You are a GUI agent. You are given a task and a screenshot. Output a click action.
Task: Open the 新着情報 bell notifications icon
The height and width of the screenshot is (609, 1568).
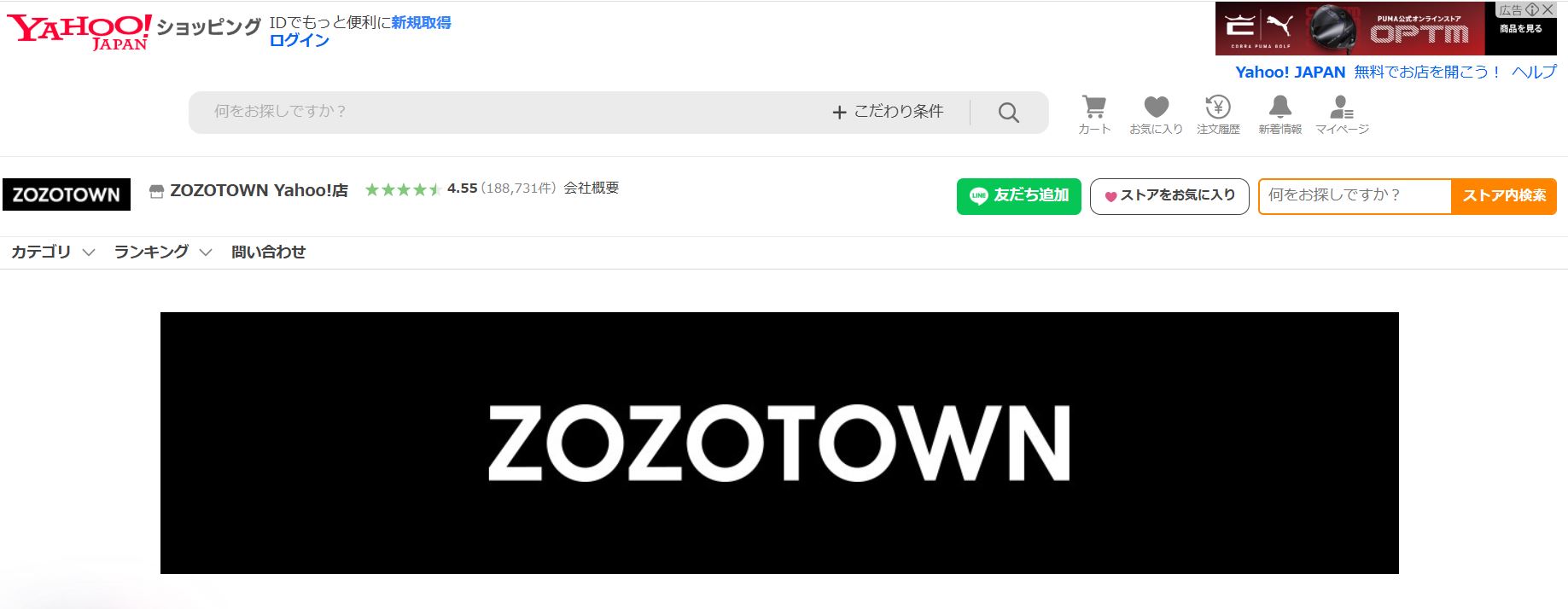tap(1279, 114)
